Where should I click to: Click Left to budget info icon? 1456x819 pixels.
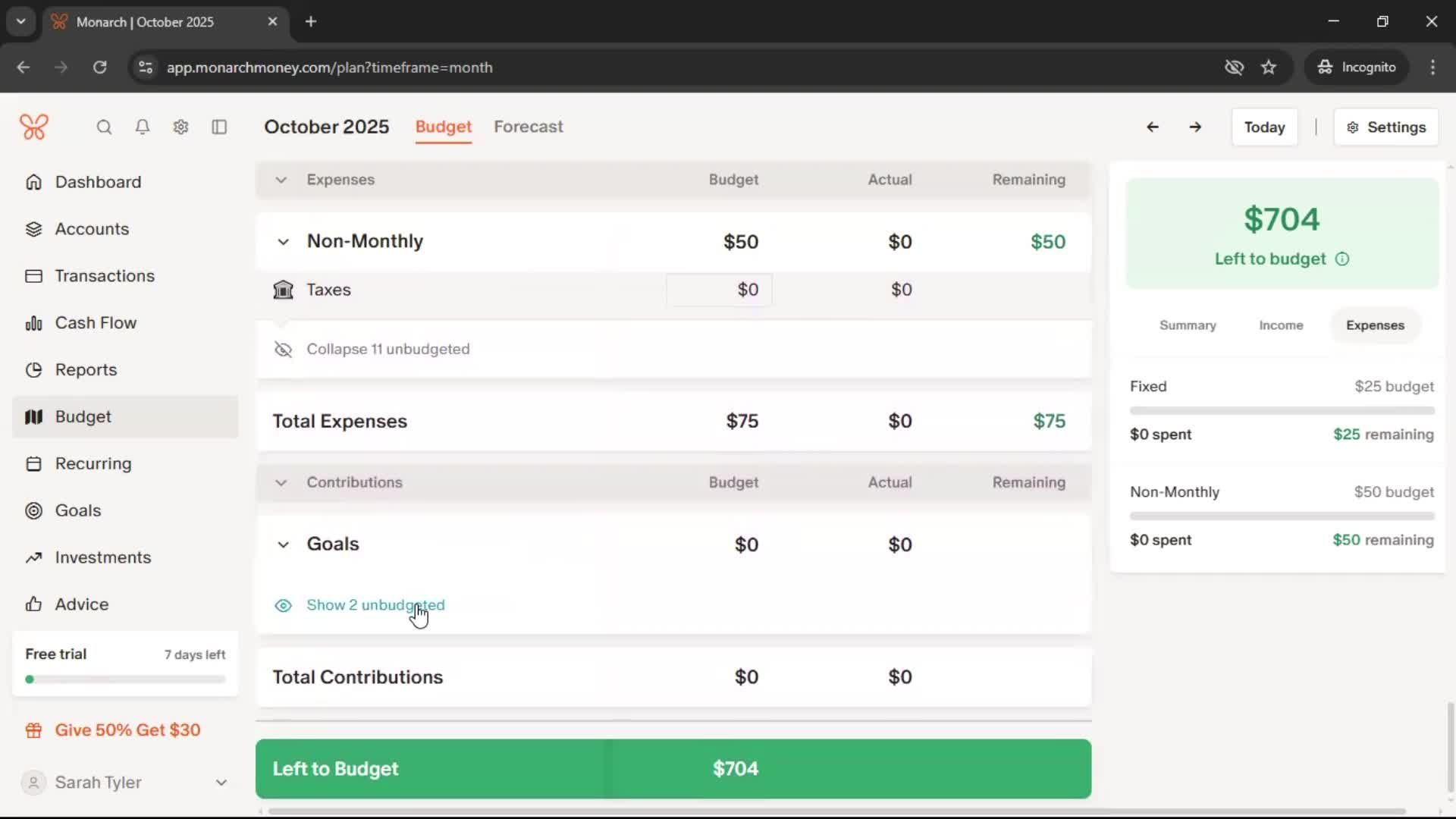(1342, 259)
